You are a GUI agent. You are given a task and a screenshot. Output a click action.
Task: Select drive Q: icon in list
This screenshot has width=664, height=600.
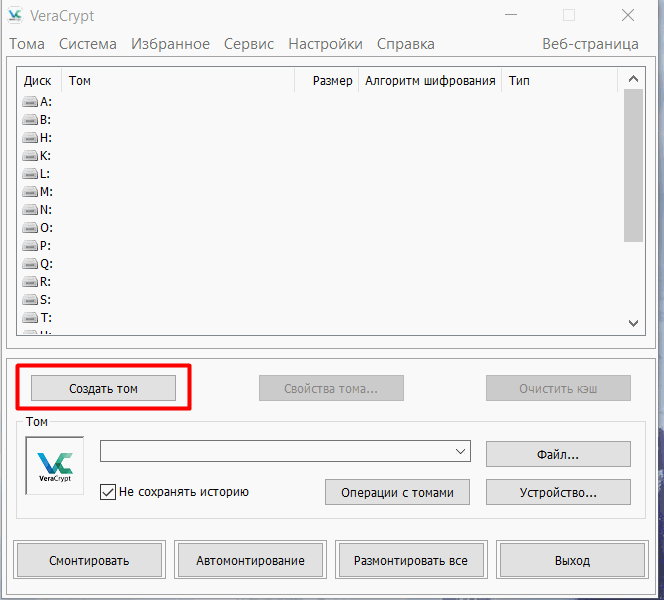pos(30,264)
